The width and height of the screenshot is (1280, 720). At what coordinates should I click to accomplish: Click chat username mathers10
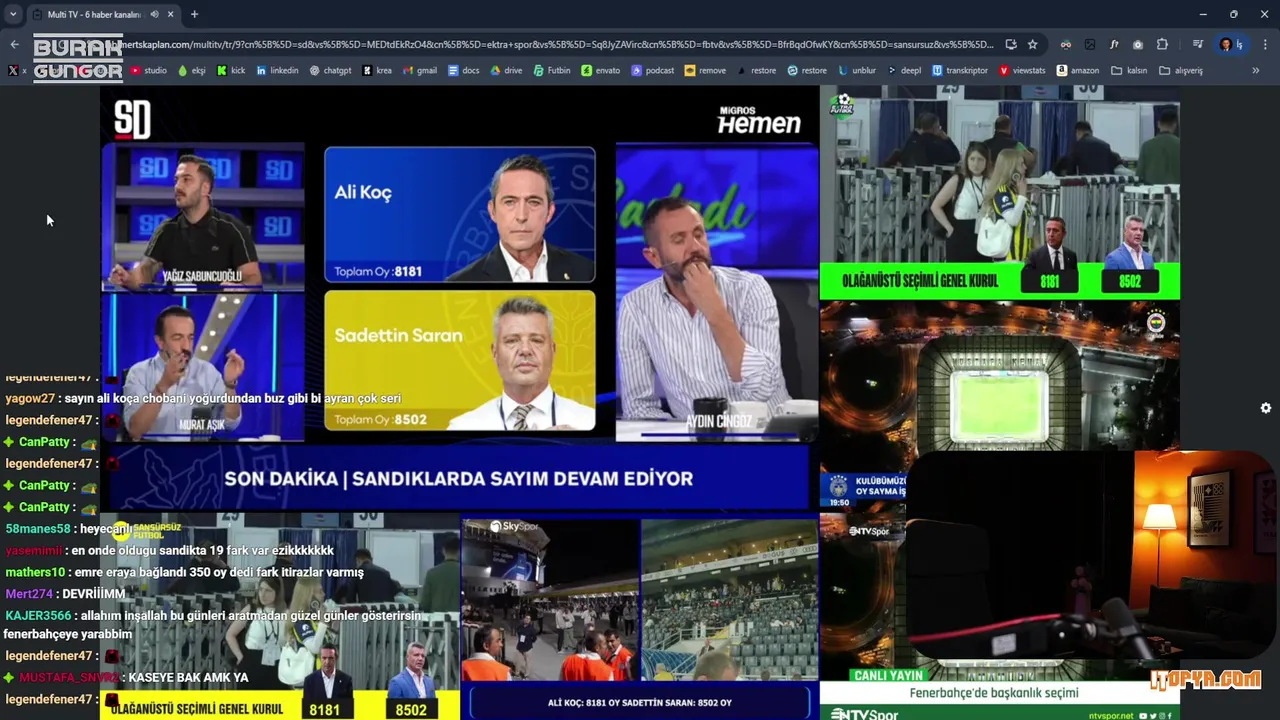tap(35, 572)
